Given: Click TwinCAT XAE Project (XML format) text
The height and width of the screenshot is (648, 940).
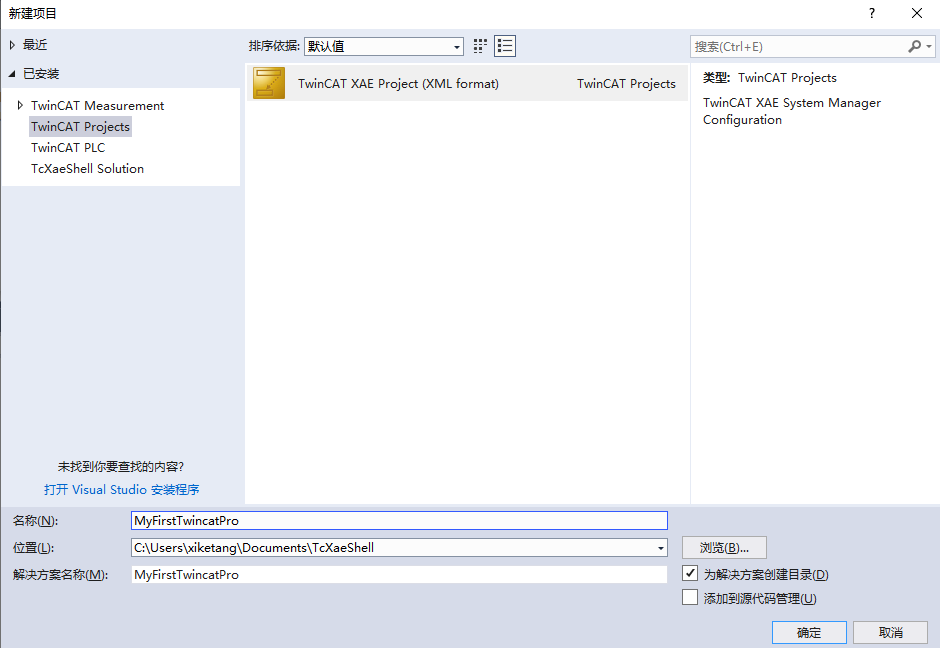Looking at the screenshot, I should (399, 83).
